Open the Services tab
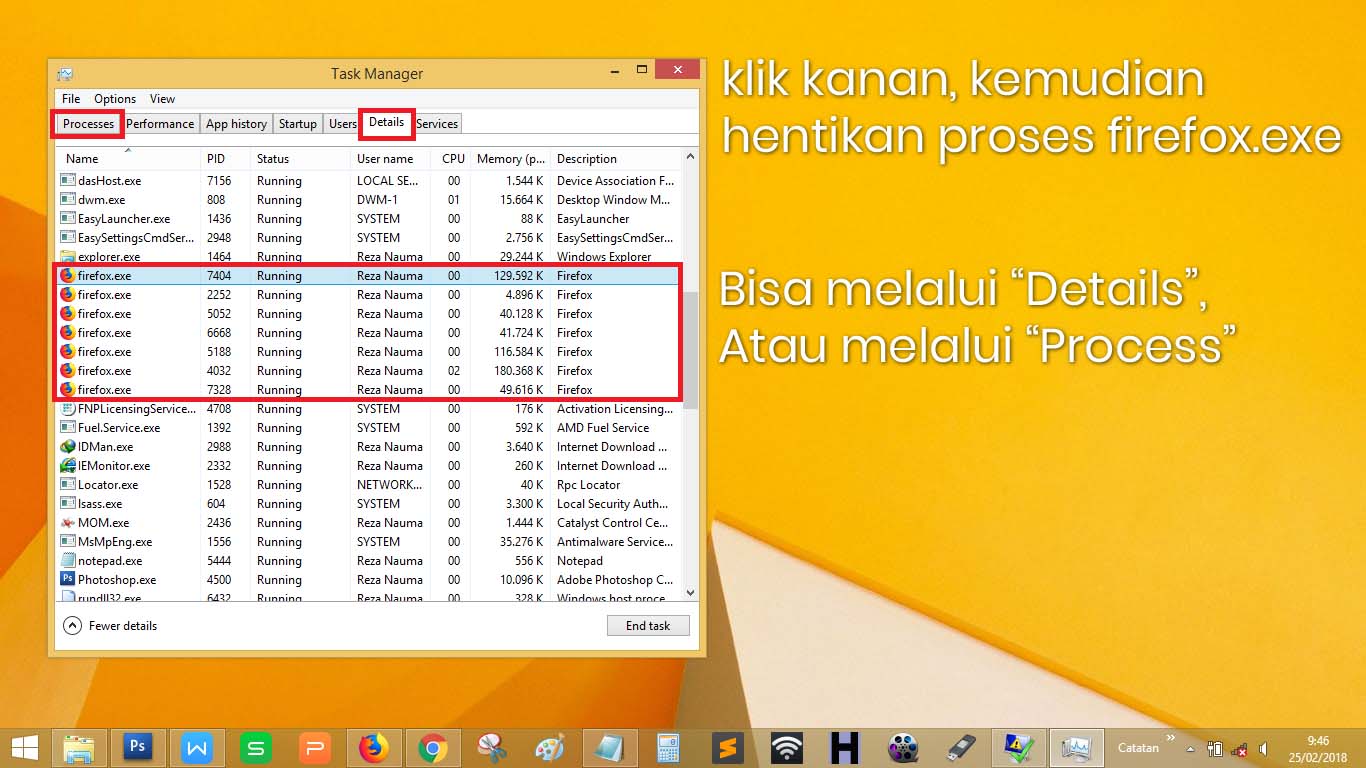Image resolution: width=1366 pixels, height=768 pixels. pyautogui.click(x=437, y=124)
